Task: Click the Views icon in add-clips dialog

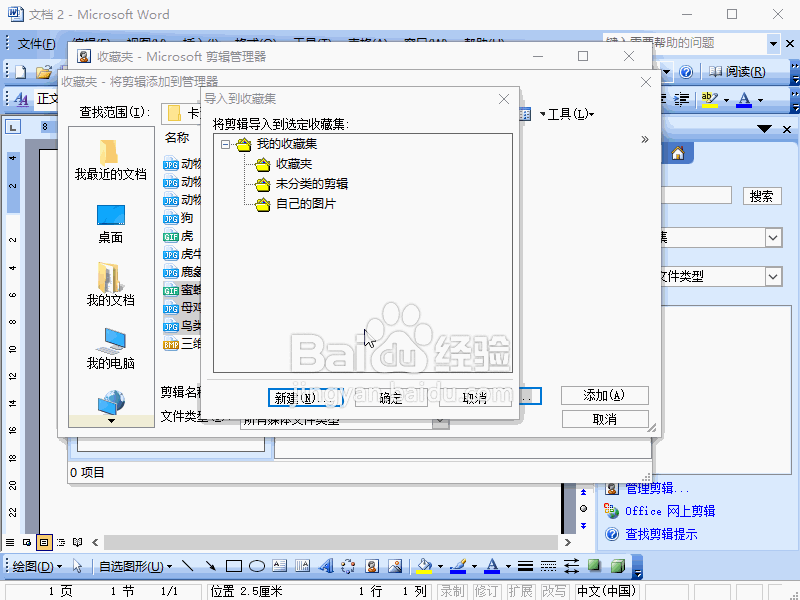Action: pos(525,114)
